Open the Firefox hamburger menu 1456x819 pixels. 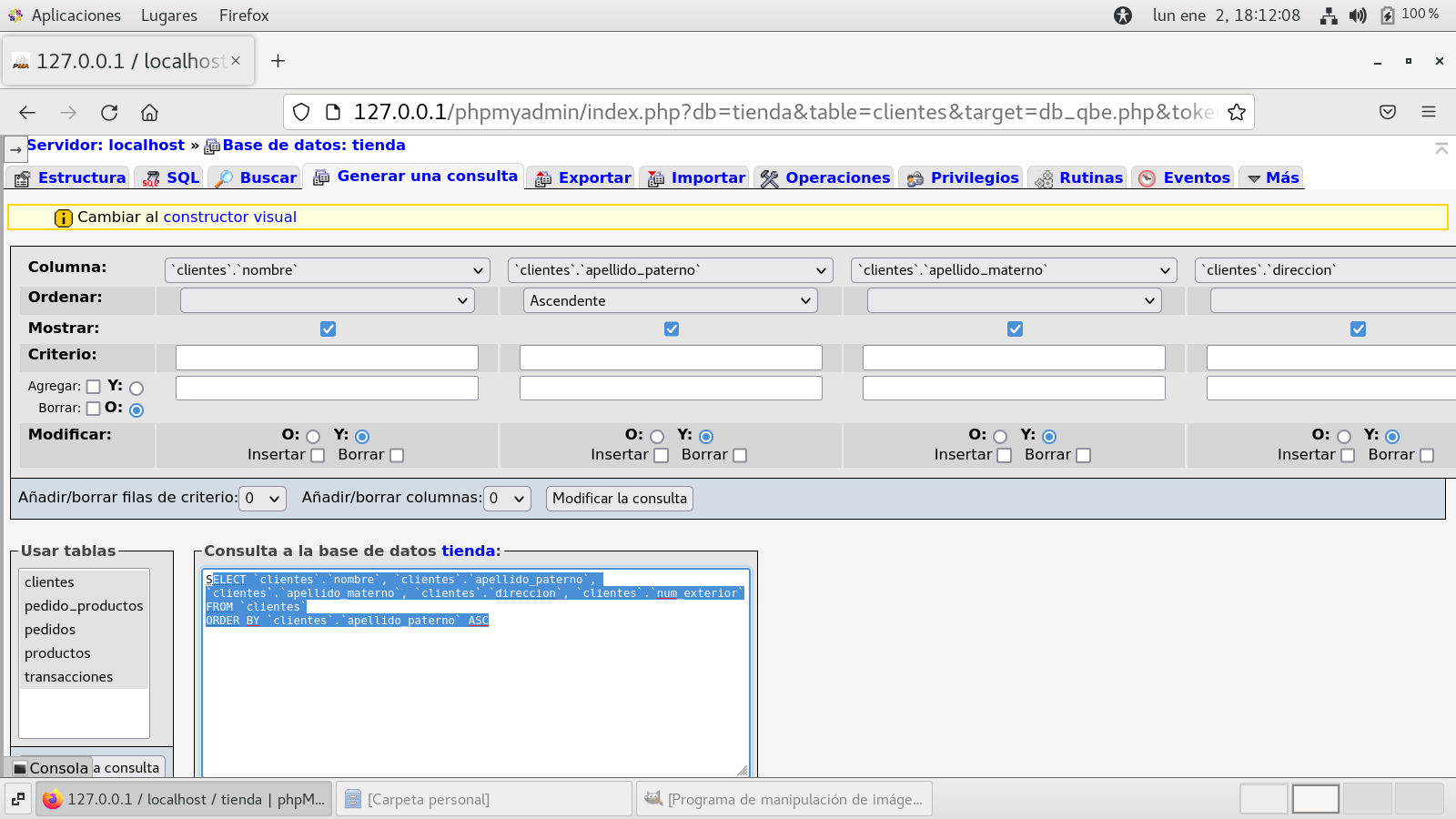click(1428, 112)
